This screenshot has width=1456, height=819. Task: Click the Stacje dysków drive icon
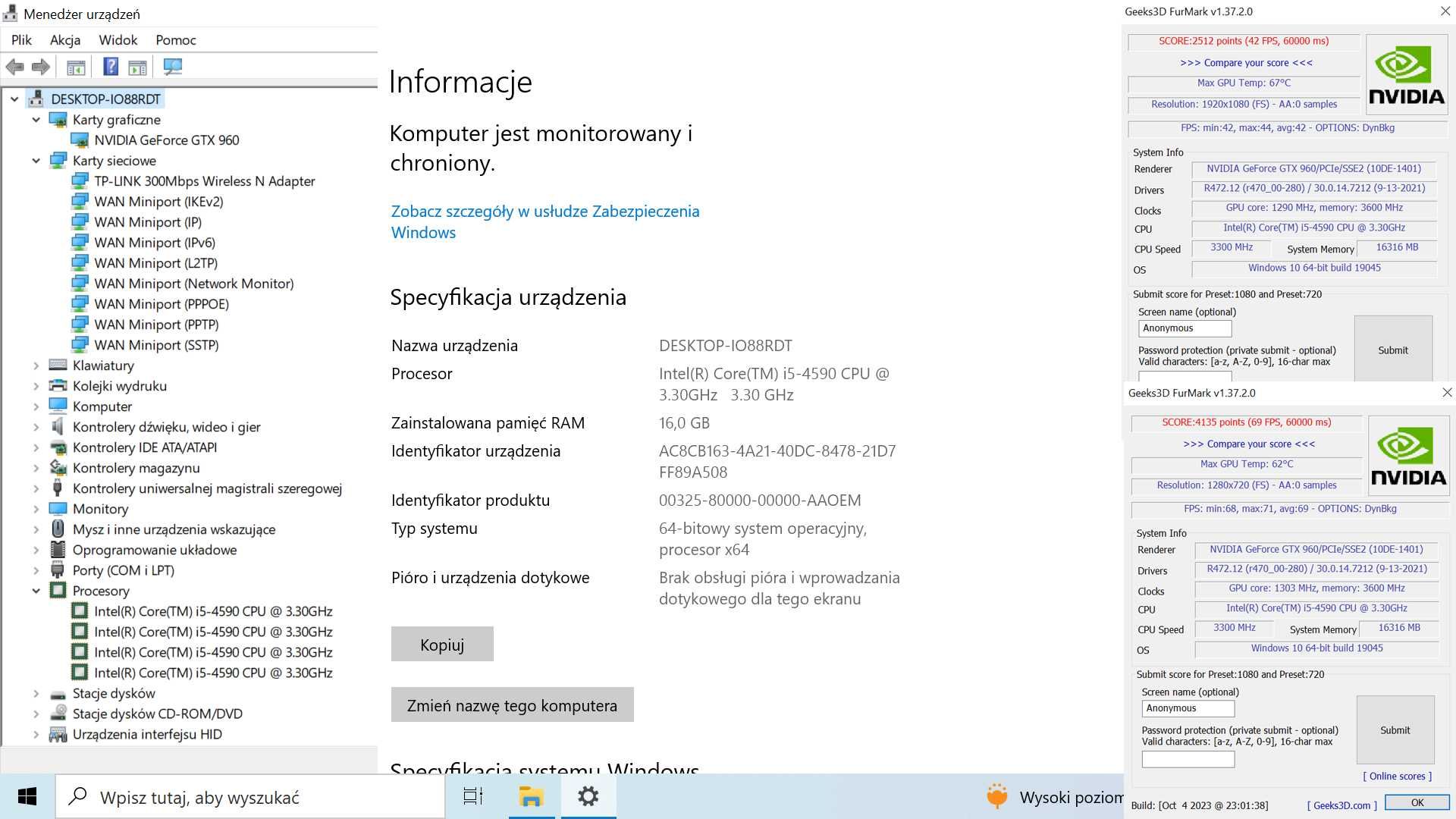tap(58, 694)
